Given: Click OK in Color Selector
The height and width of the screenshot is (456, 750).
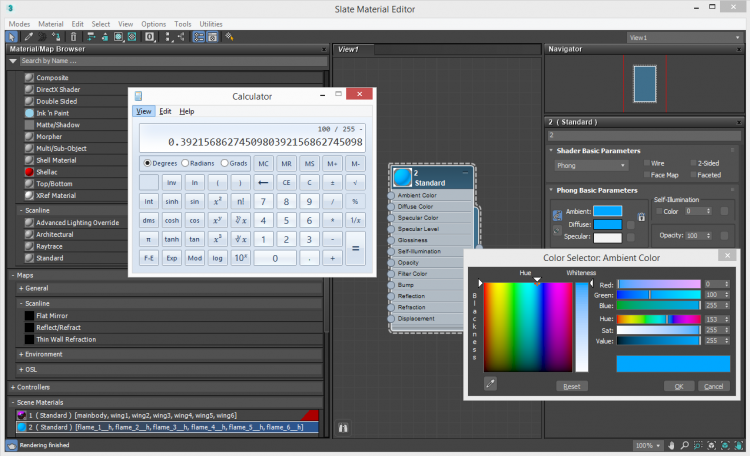Looking at the screenshot, I should click(x=679, y=387).
